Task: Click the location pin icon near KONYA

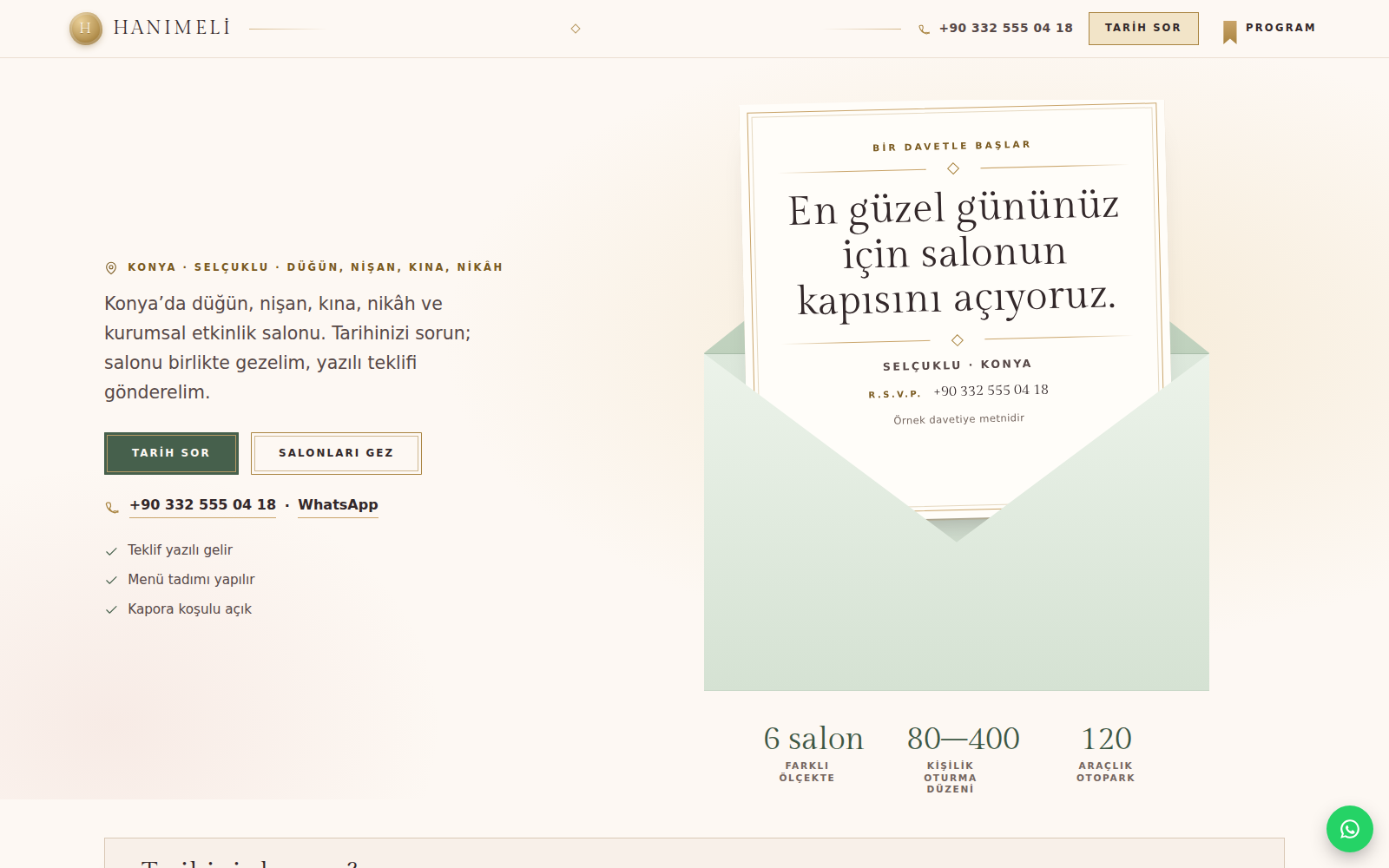Action: 111,267
